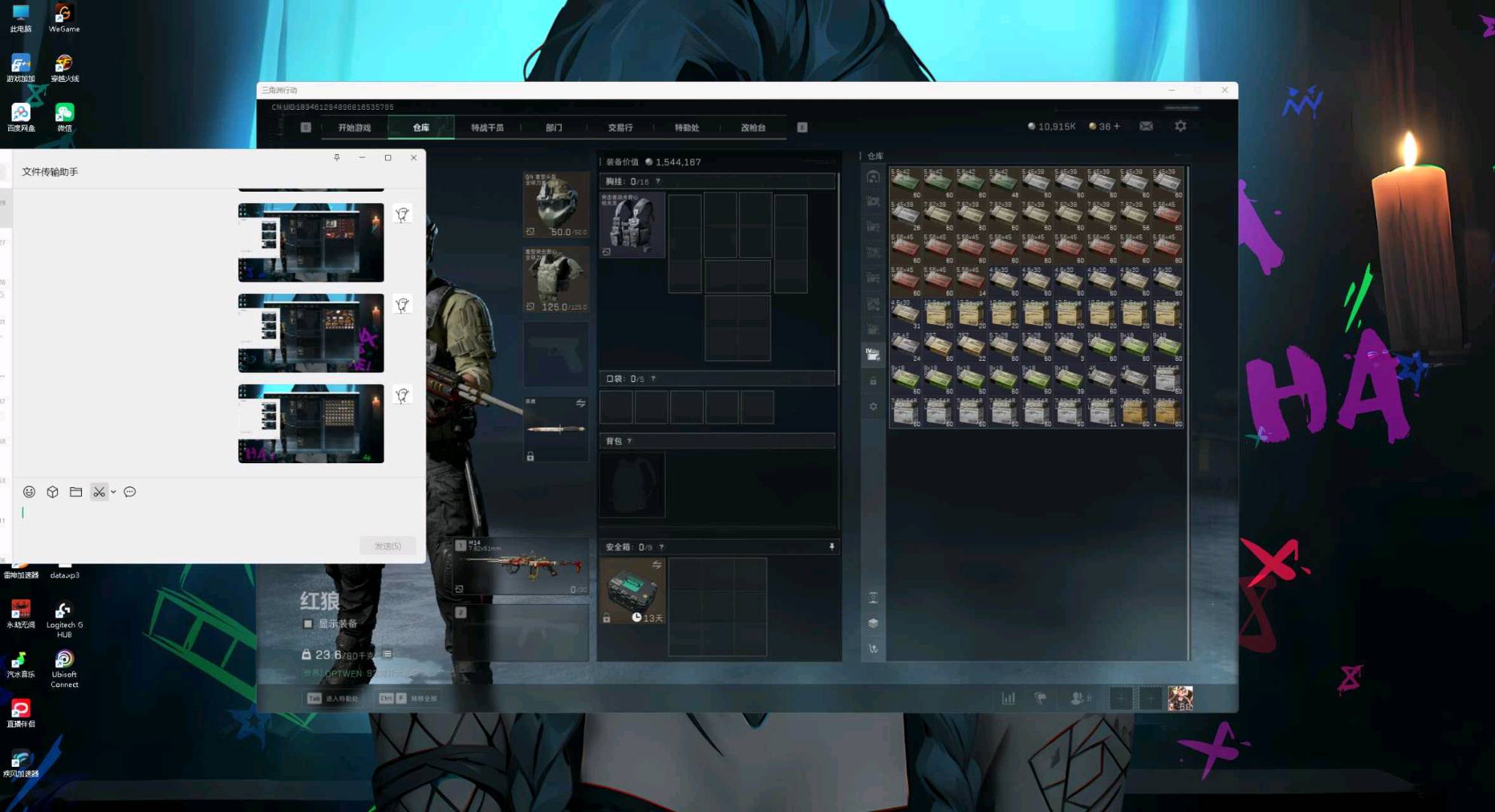Open the send file folder icon in chat

pyautogui.click(x=76, y=492)
